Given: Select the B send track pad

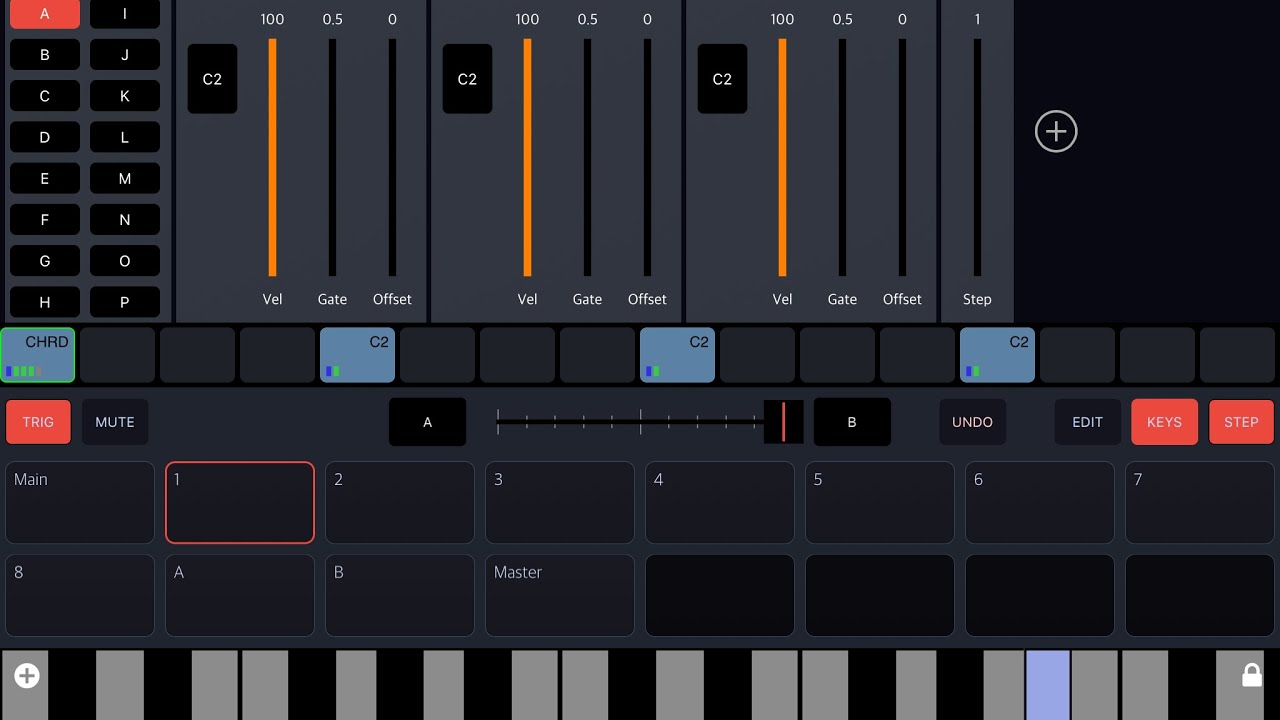Looking at the screenshot, I should click(x=400, y=596).
